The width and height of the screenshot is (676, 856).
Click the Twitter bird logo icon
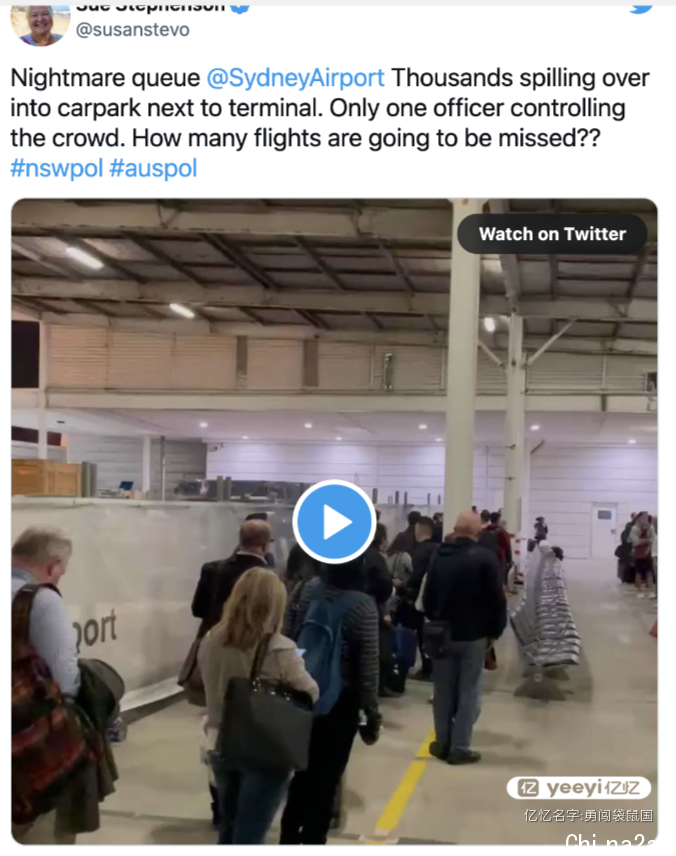(x=641, y=9)
